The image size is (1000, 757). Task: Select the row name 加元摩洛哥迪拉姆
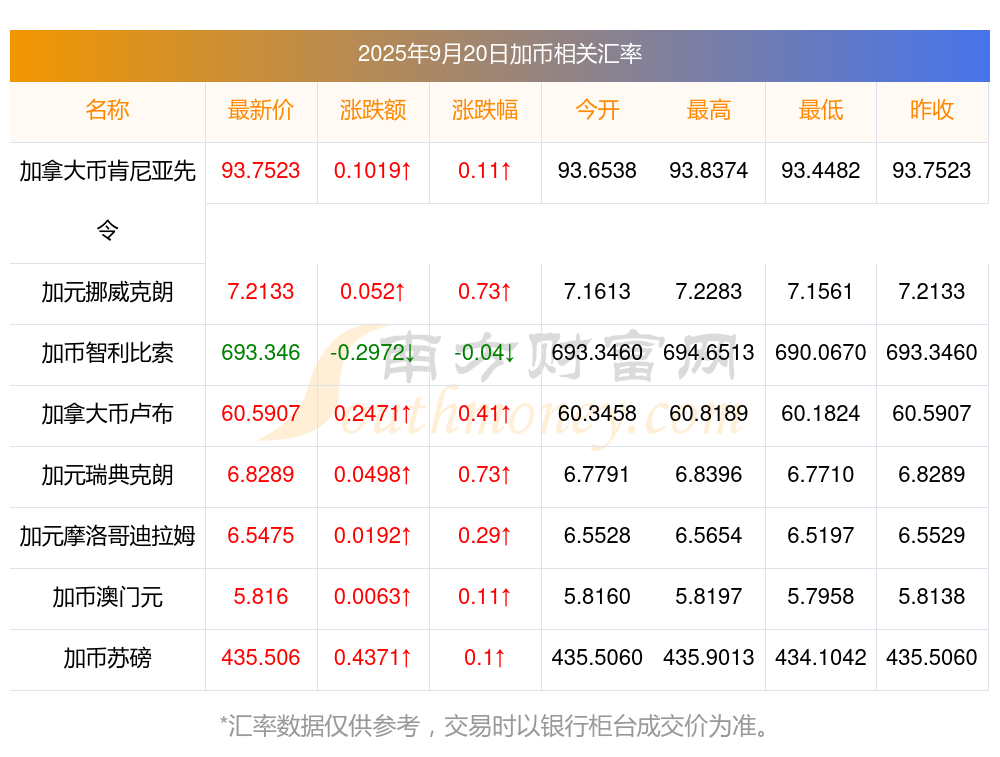(107, 536)
